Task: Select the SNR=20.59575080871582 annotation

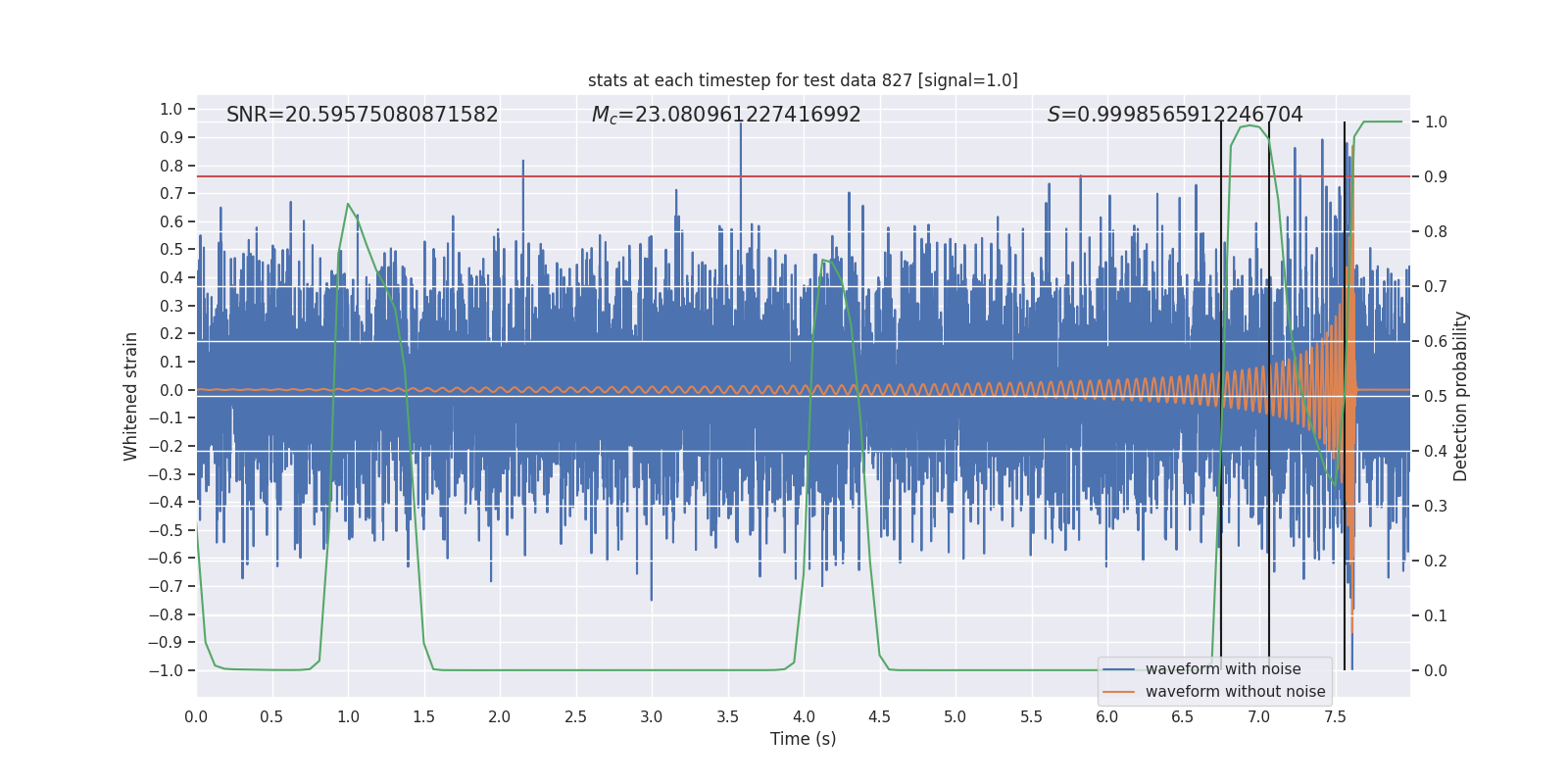Action: click(x=363, y=115)
